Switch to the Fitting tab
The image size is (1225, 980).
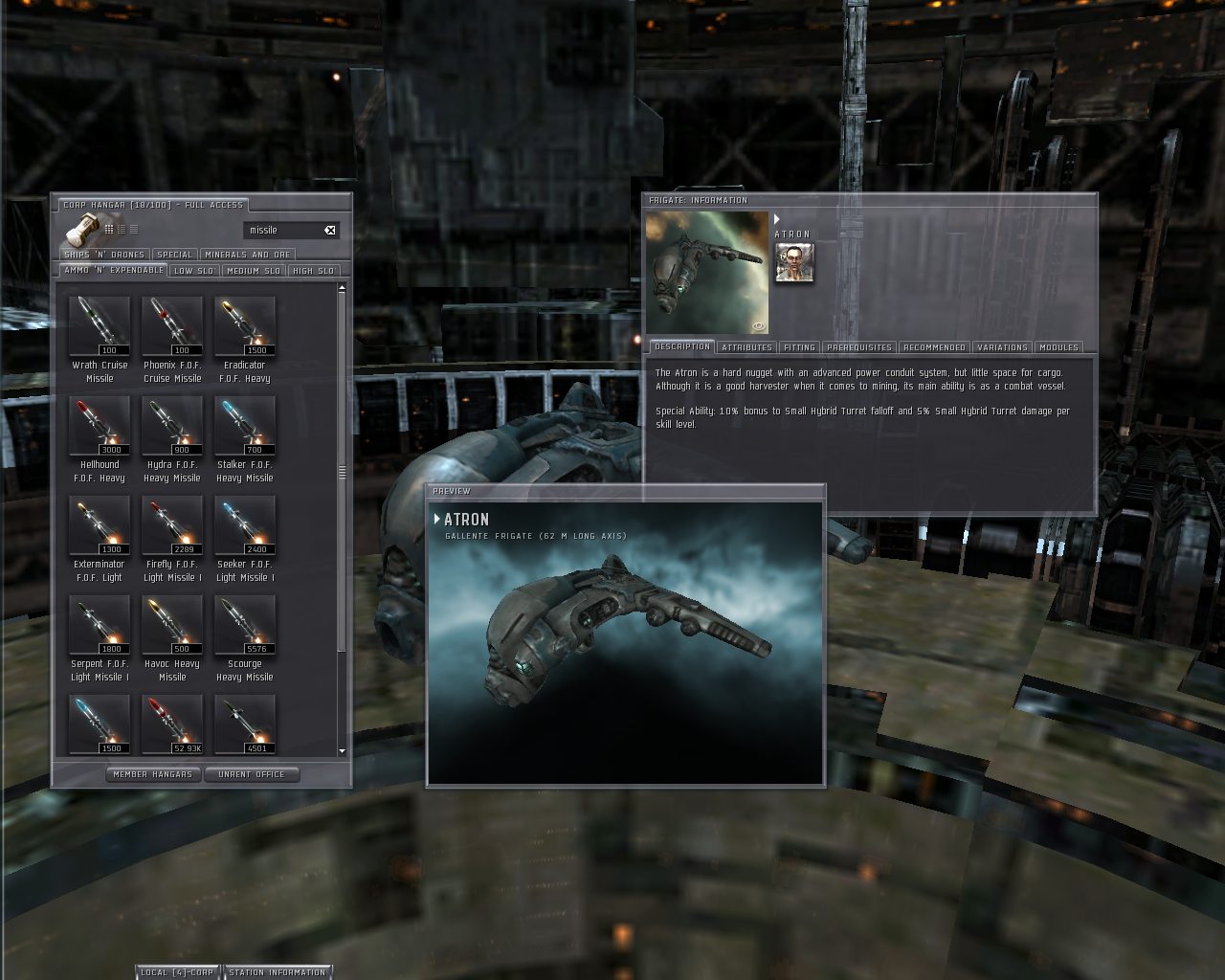799,347
